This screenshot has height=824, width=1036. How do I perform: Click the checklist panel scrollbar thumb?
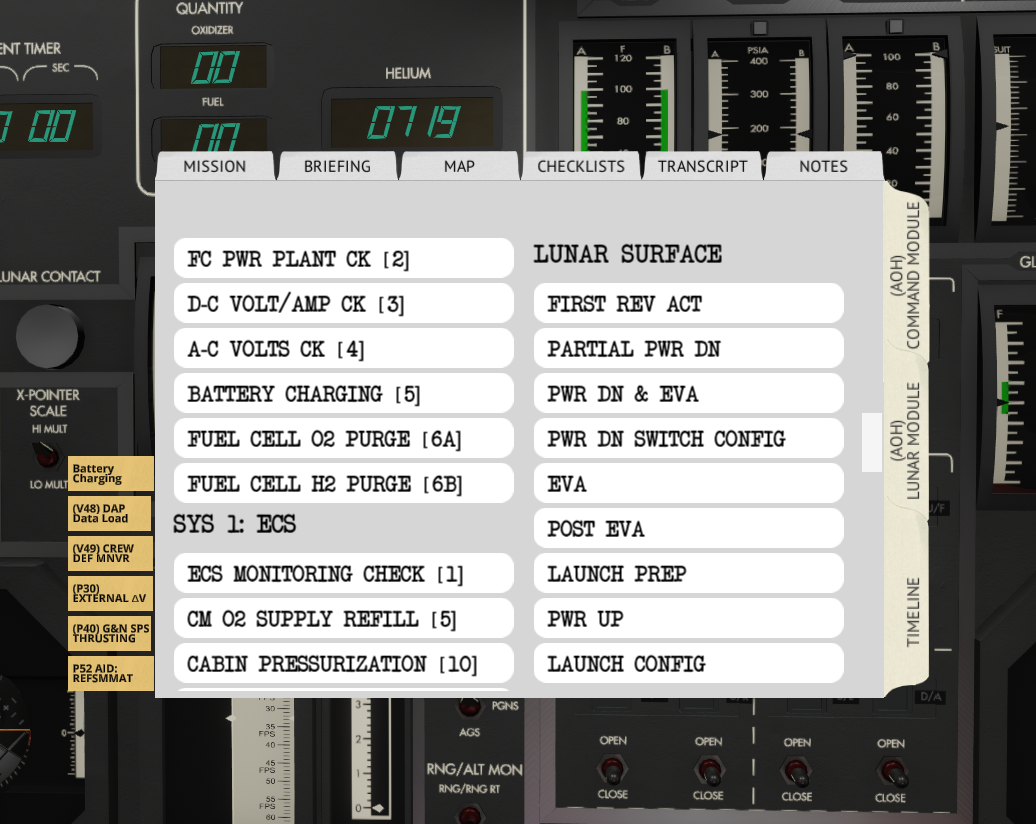tap(872, 442)
